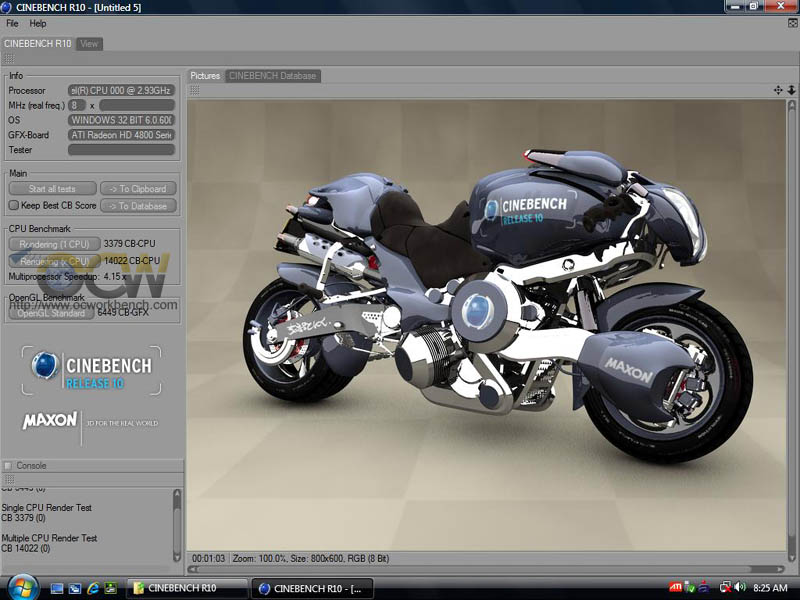Click the Console panel grip handle
Viewport: 800px width, 600px height.
9,480
